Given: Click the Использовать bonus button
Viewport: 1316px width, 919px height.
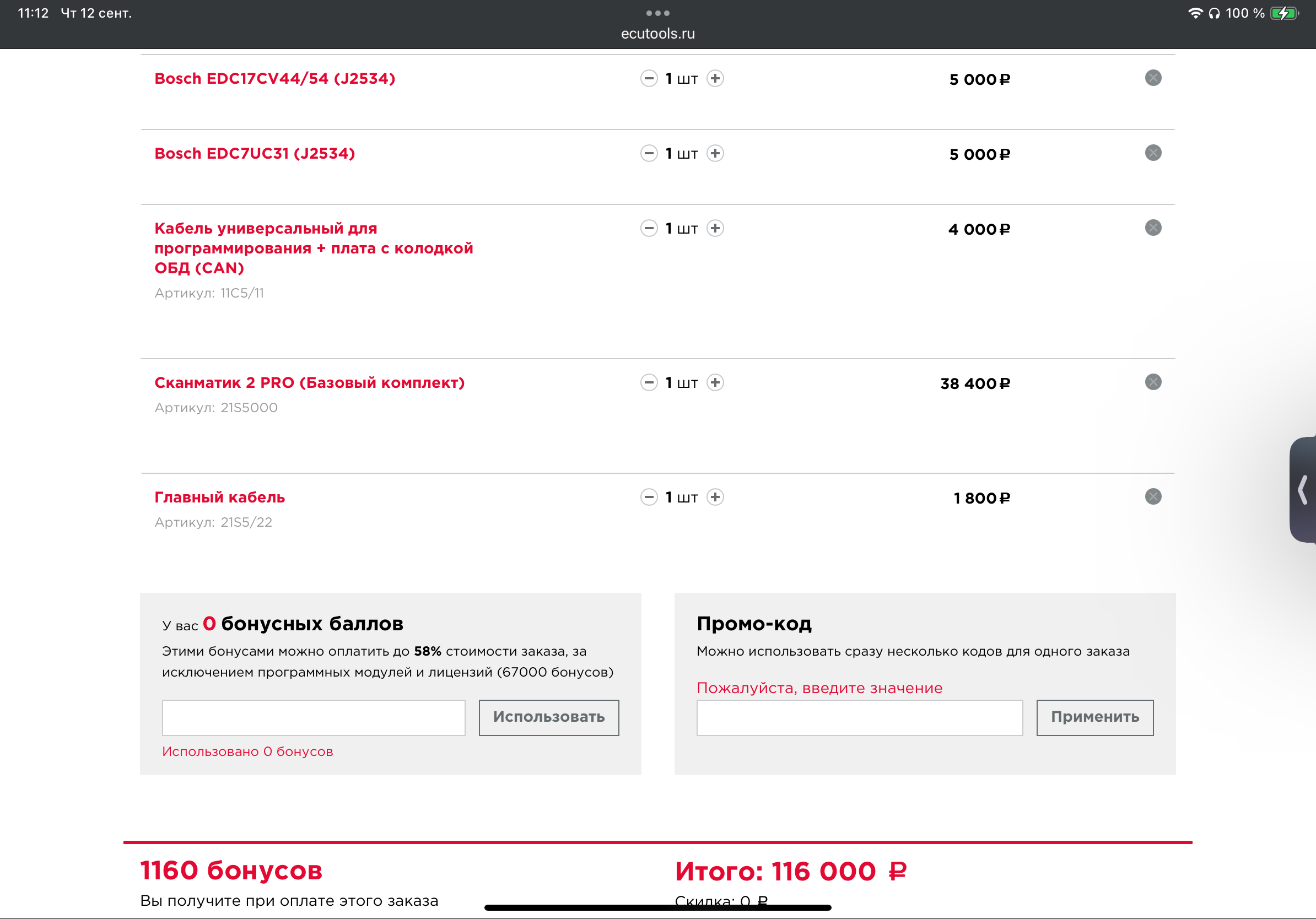Looking at the screenshot, I should [x=548, y=717].
